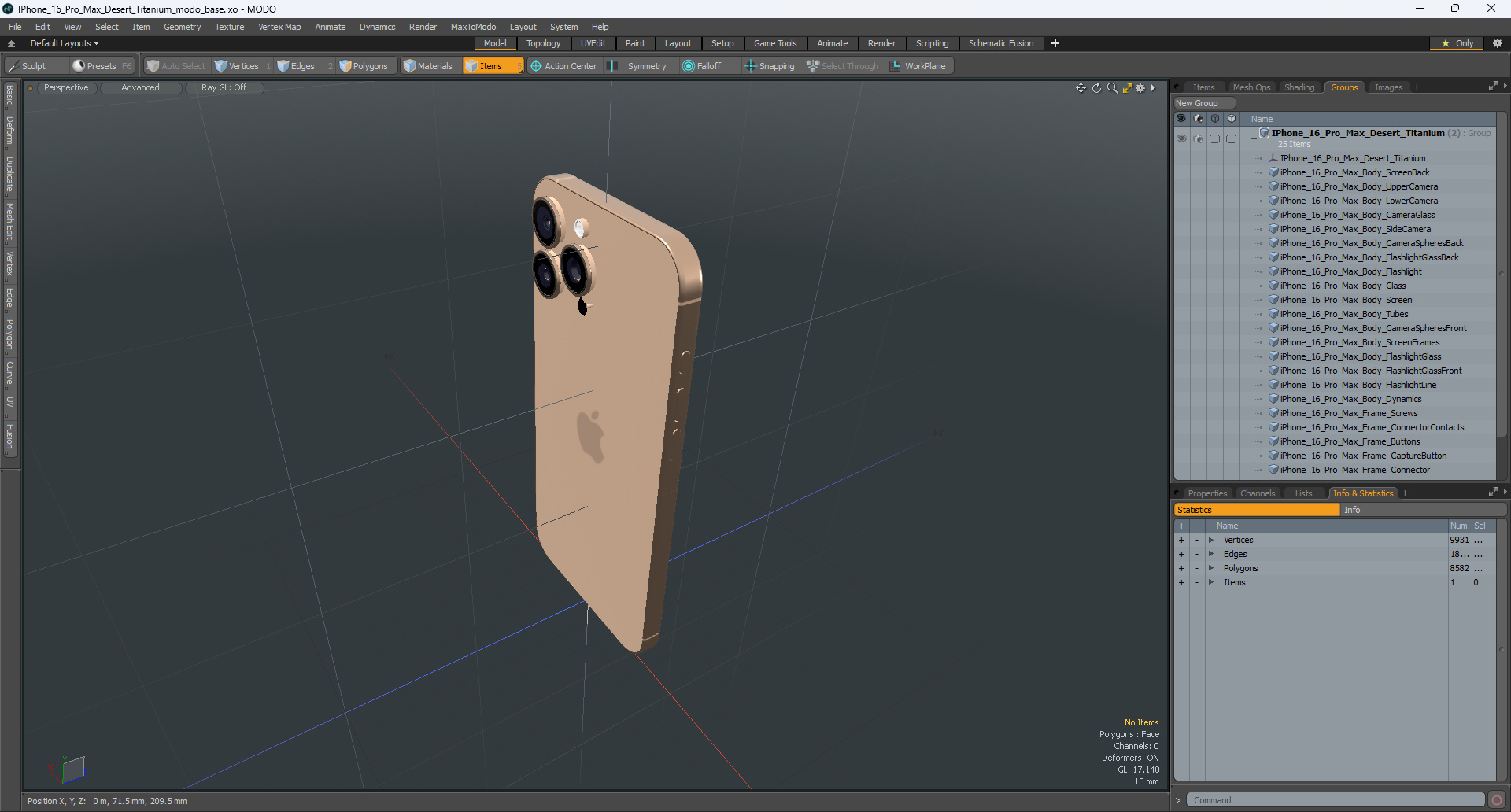Click the New Group button
This screenshot has height=812, width=1511.
point(1203,103)
